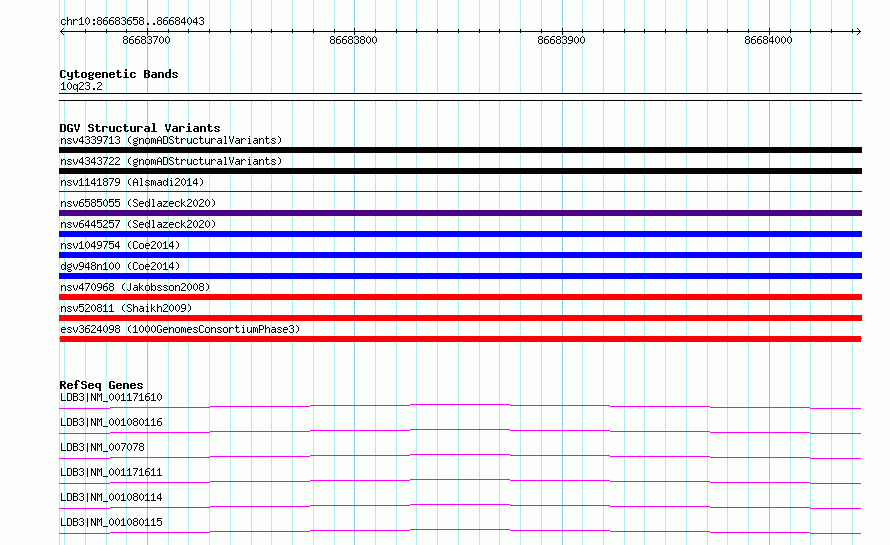Click the magenta line for LDB3|NM_001171611
The width and height of the screenshot is (890, 545).
[460, 481]
